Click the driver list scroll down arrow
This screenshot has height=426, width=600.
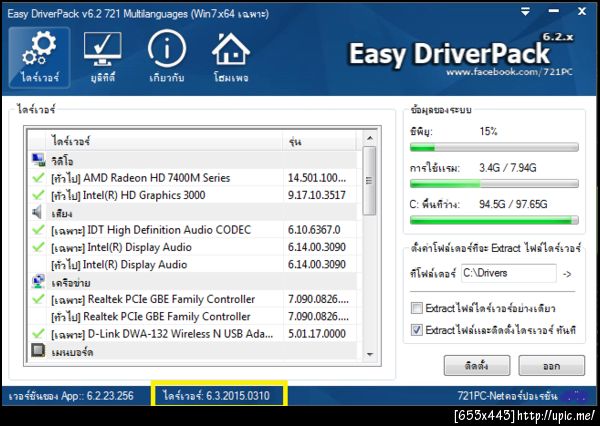point(370,354)
